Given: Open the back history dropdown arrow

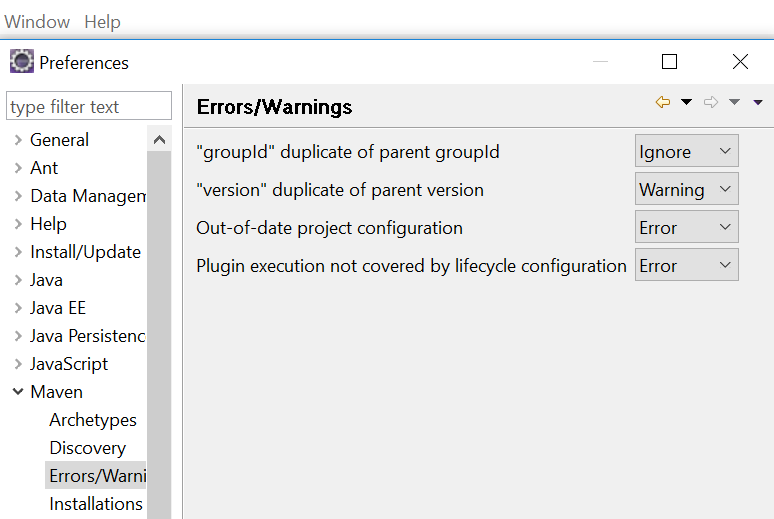Looking at the screenshot, I should [x=686, y=102].
